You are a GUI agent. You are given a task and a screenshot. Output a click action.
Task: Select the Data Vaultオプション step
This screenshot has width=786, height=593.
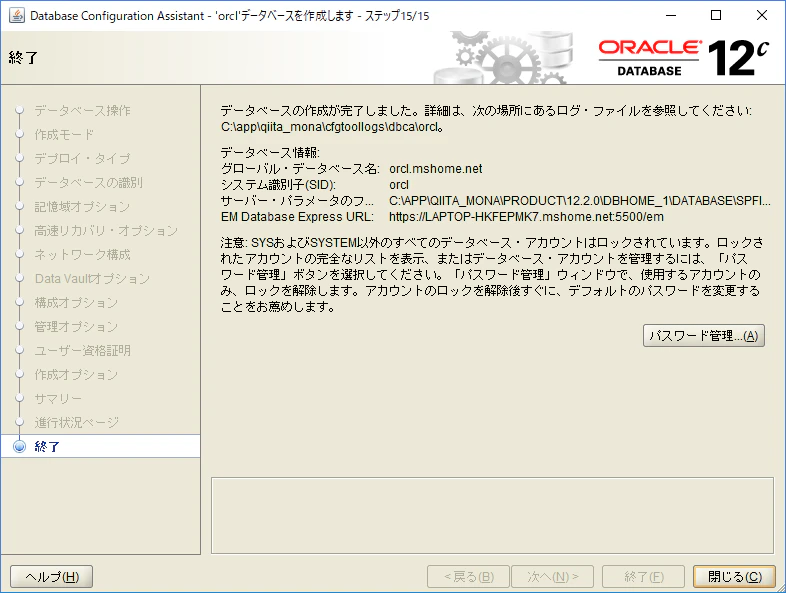pyautogui.click(x=92, y=279)
